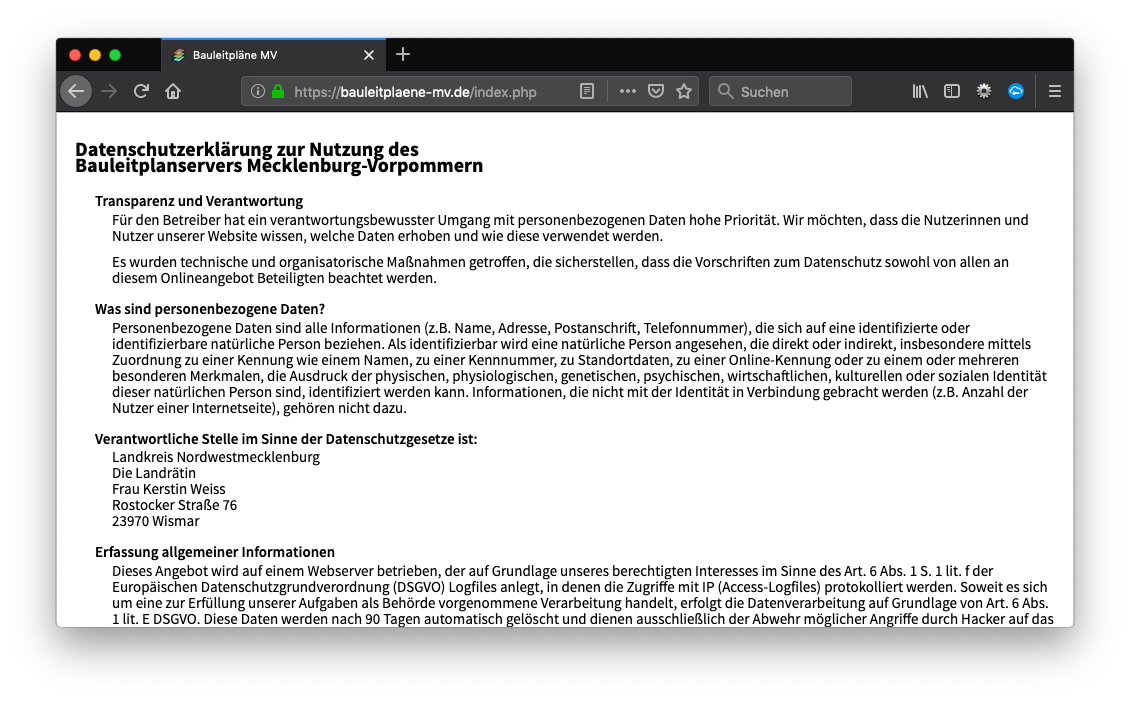Click the back navigation arrow

(x=76, y=91)
